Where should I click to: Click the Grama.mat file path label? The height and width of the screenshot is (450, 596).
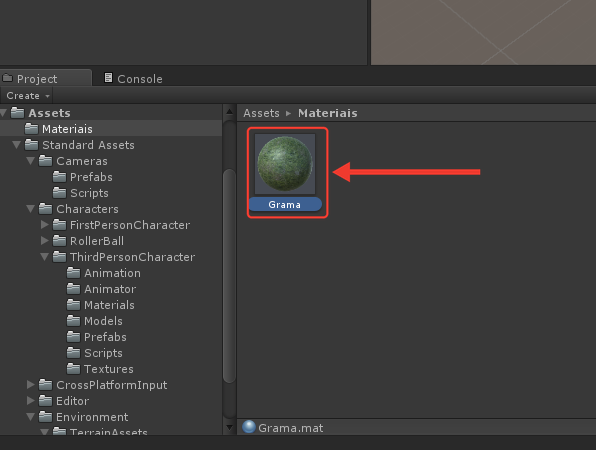[291, 428]
